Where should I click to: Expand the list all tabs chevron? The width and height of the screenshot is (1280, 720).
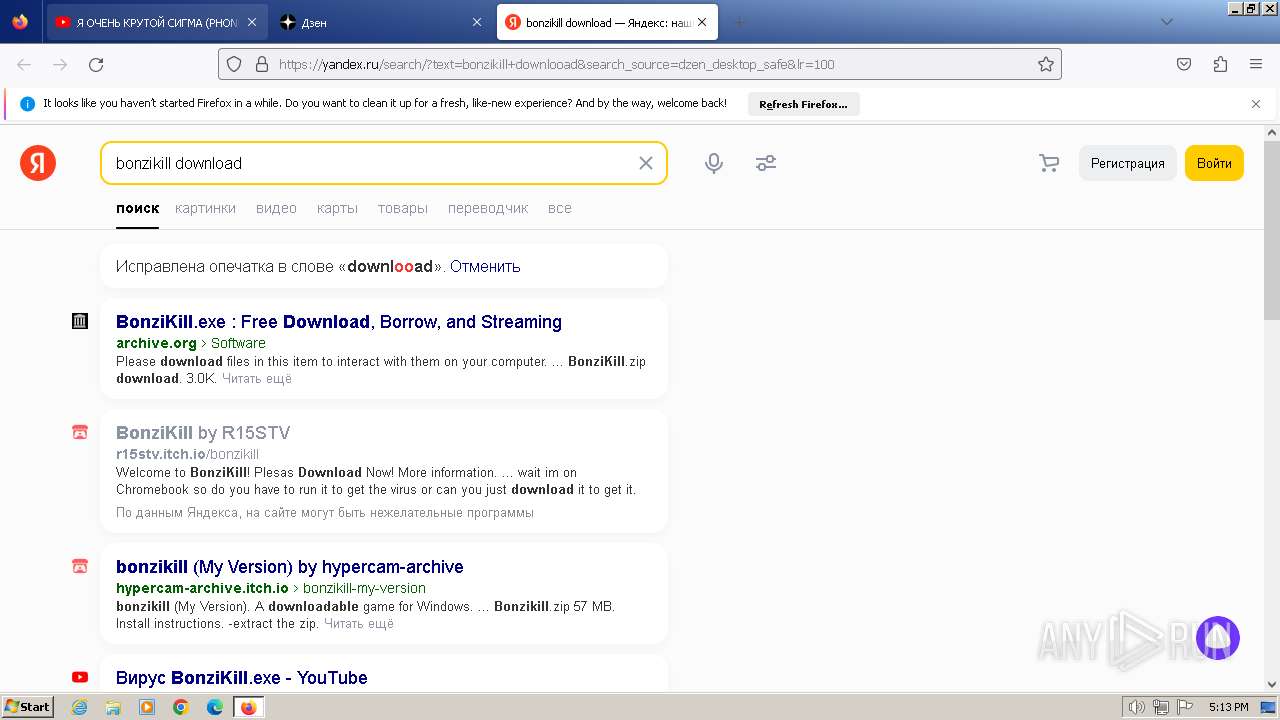coord(1166,22)
